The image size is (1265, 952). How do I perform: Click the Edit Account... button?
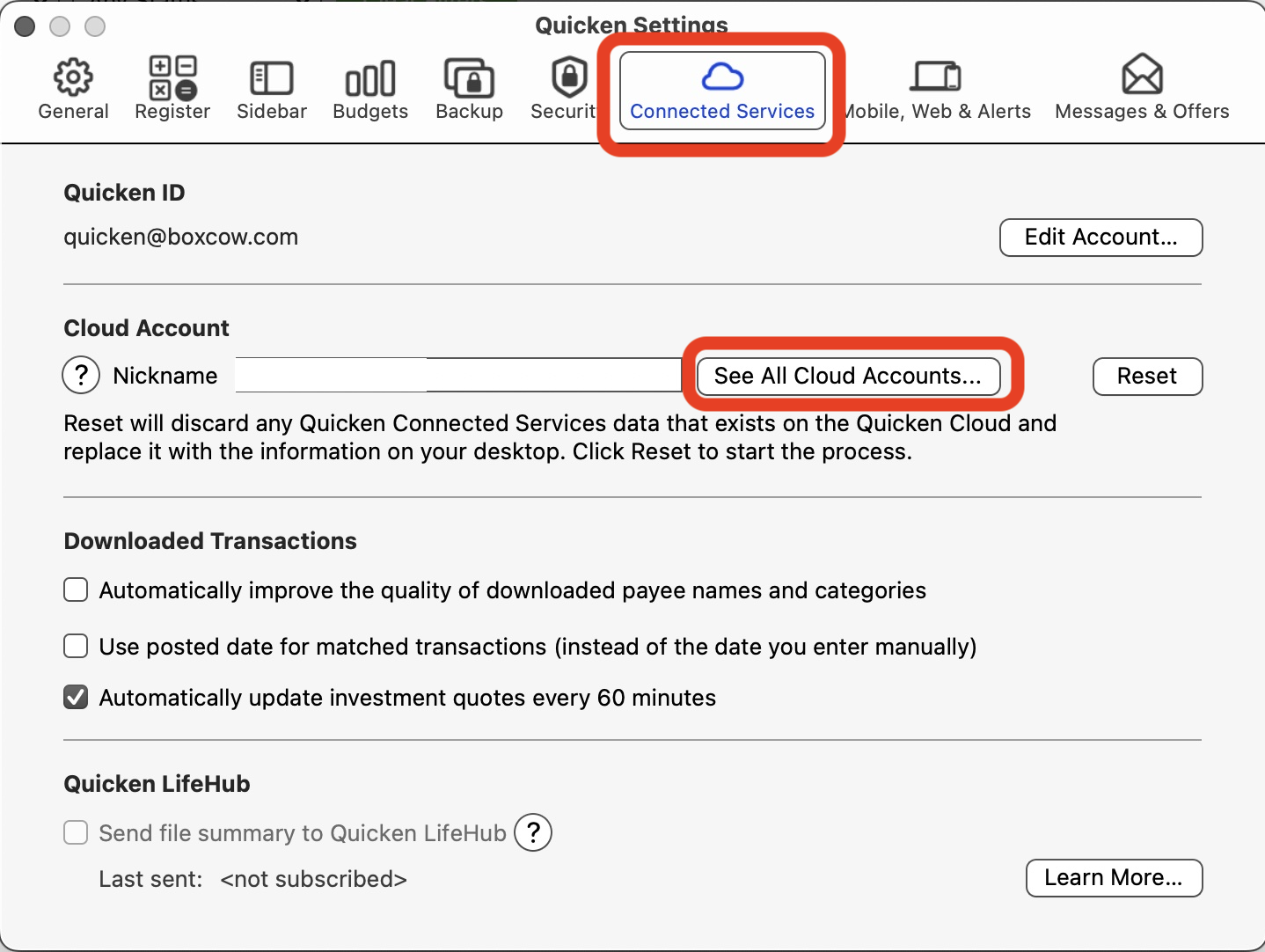click(x=1100, y=238)
